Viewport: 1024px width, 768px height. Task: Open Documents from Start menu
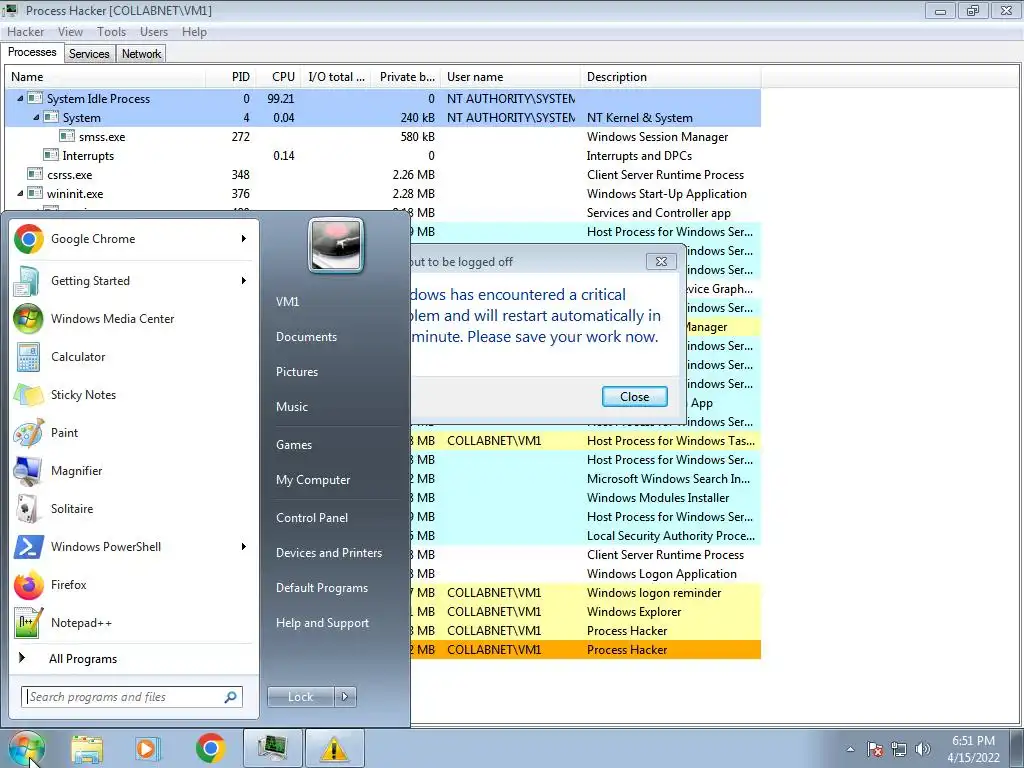coord(306,337)
